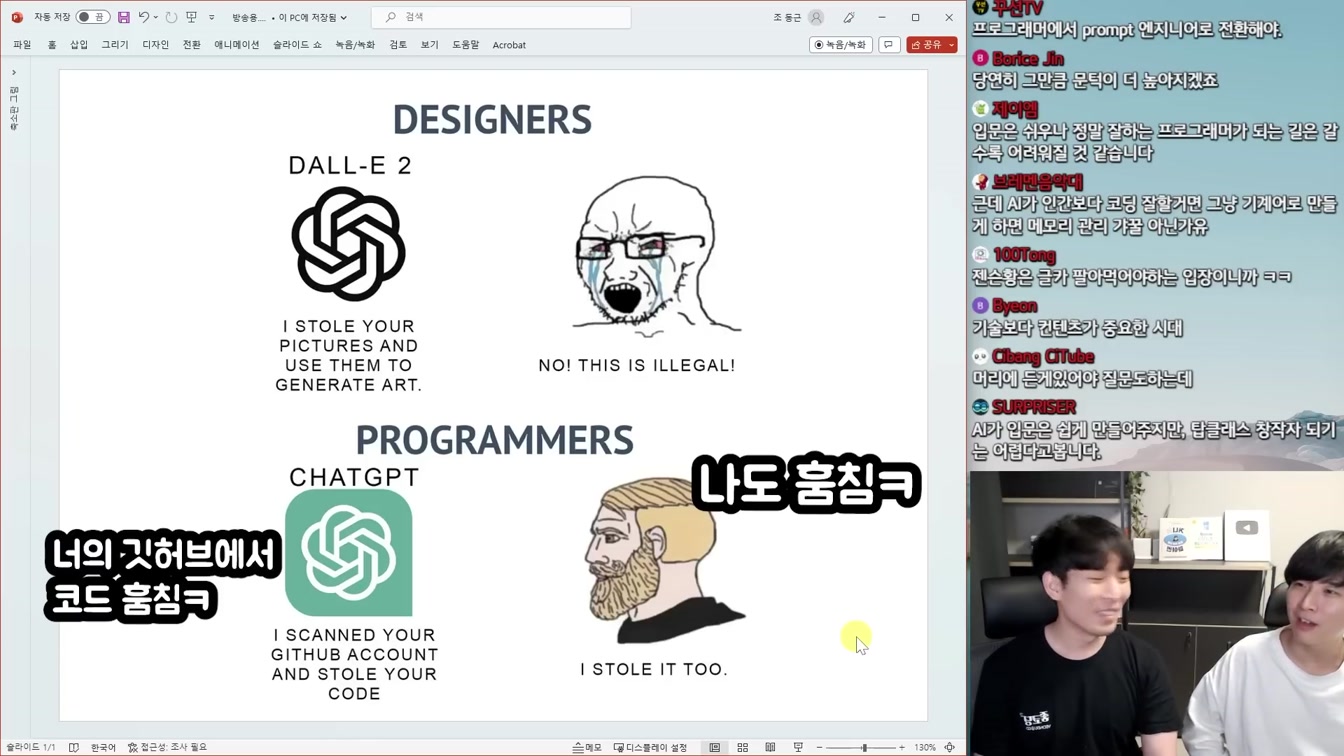The width and height of the screenshot is (1344, 756).
Task: Click the 130% zoom level value
Action: (x=925, y=747)
